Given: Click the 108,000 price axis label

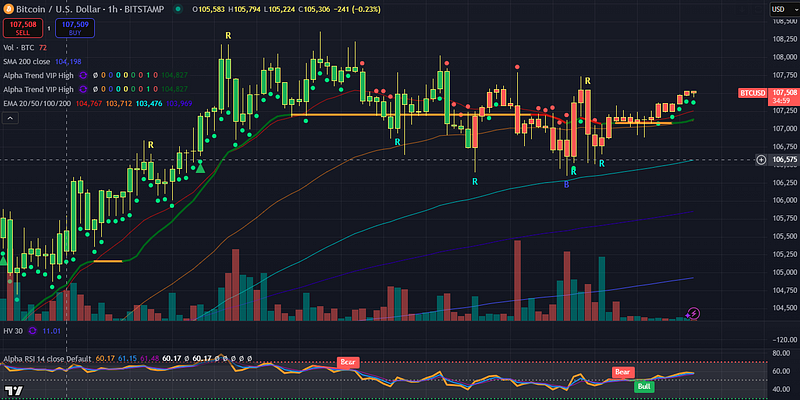Looking at the screenshot, I should coord(784,57).
